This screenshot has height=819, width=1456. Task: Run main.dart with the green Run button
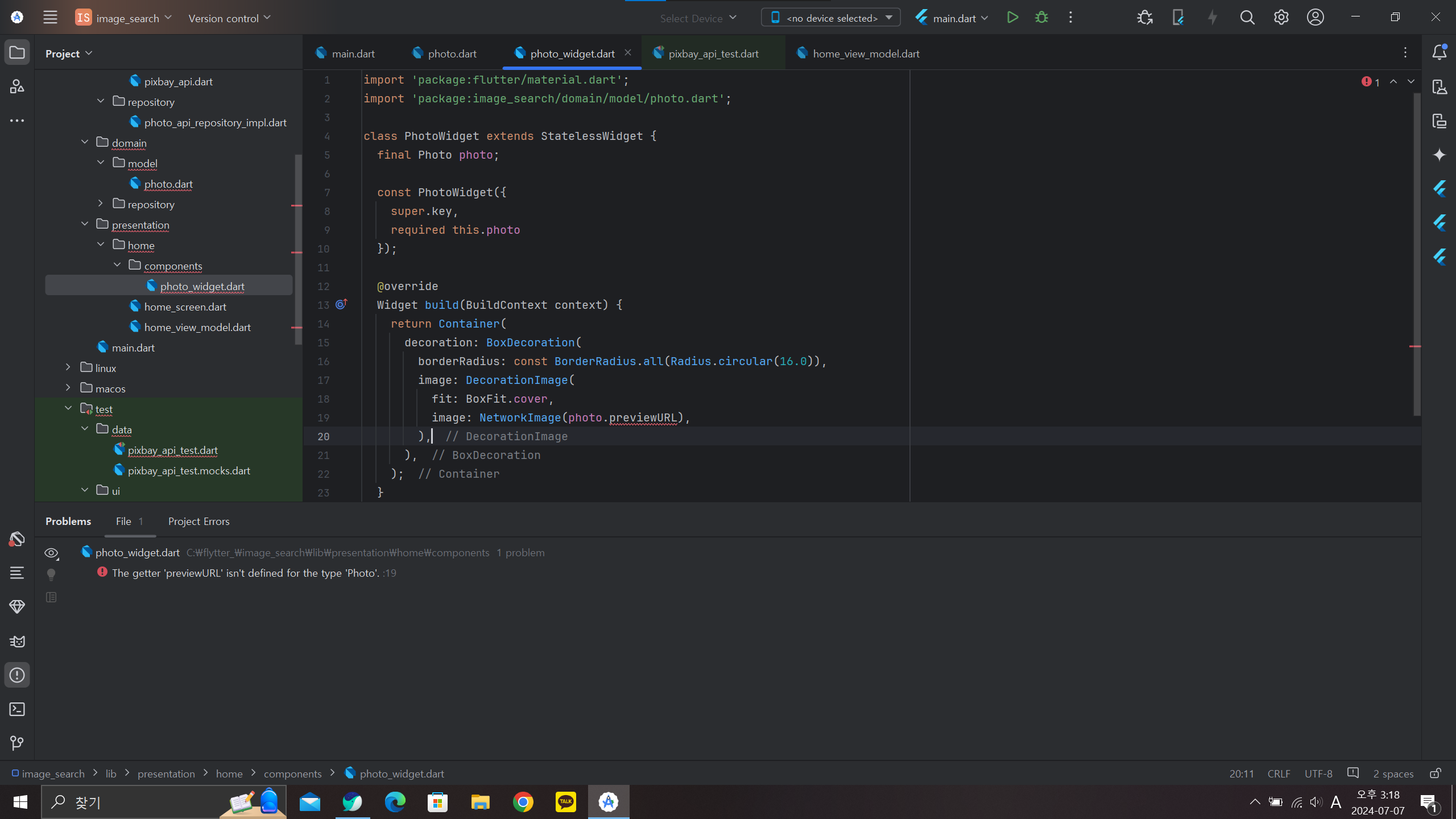(x=1012, y=18)
